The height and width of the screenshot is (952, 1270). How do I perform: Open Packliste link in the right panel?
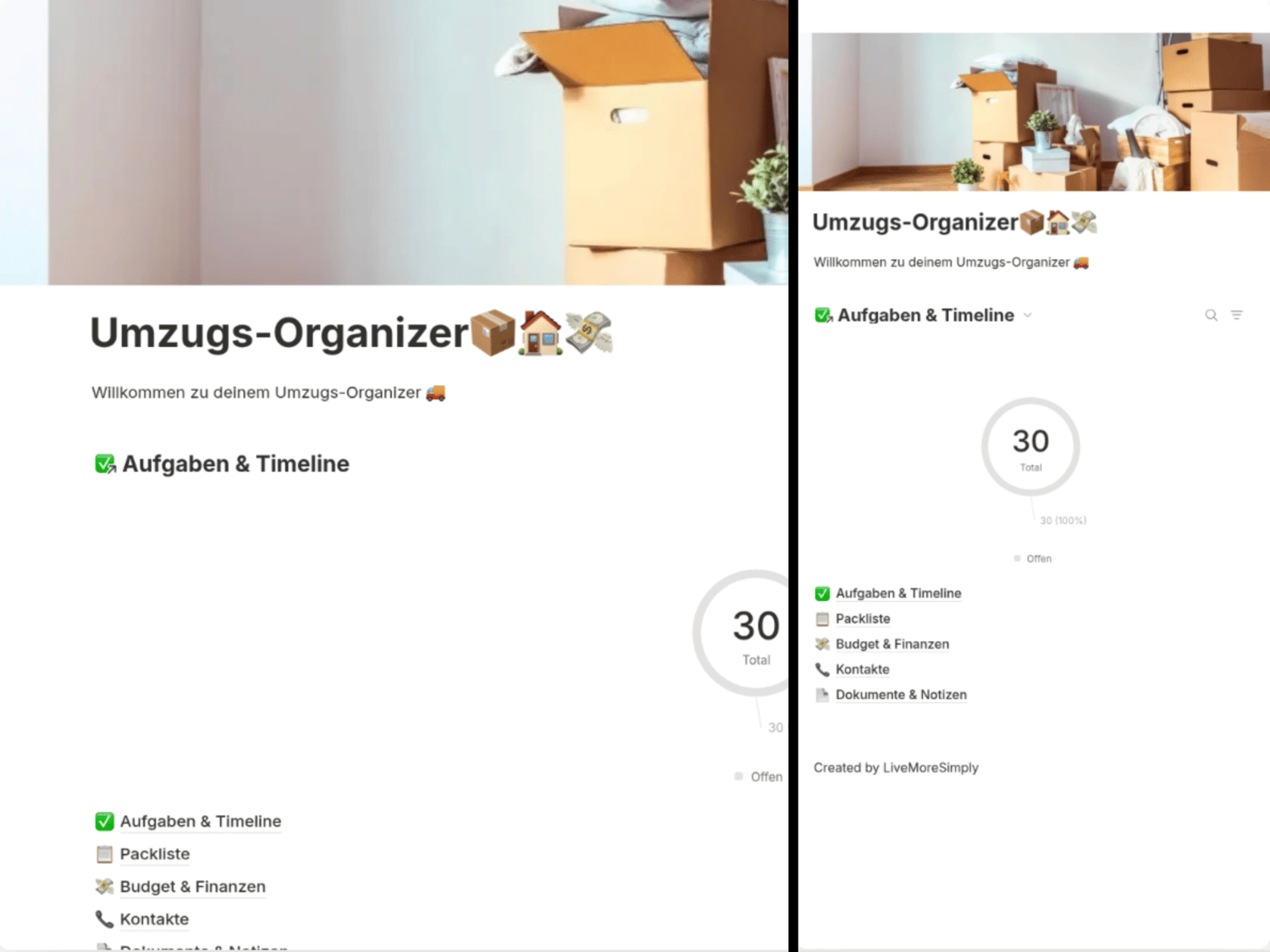pyautogui.click(x=862, y=619)
